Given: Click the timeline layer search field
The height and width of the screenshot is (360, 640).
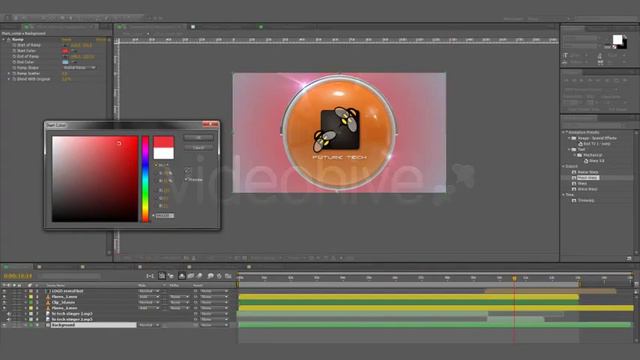Looking at the screenshot, I should click(70, 276).
